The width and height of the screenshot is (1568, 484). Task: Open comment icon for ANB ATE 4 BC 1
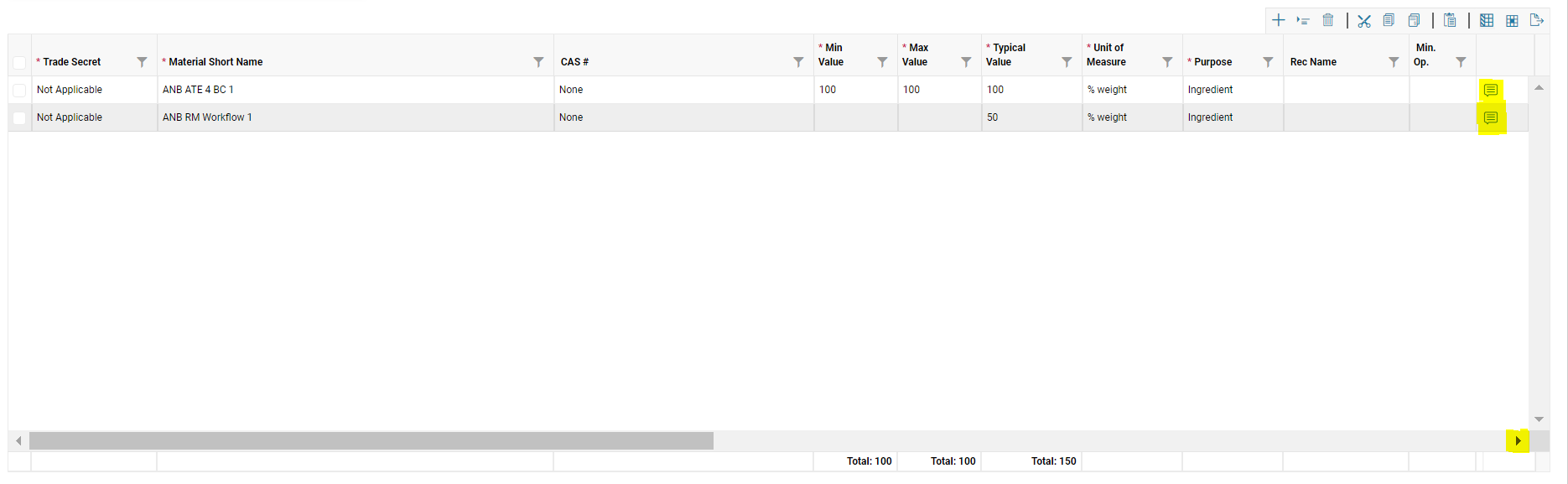pos(1490,90)
